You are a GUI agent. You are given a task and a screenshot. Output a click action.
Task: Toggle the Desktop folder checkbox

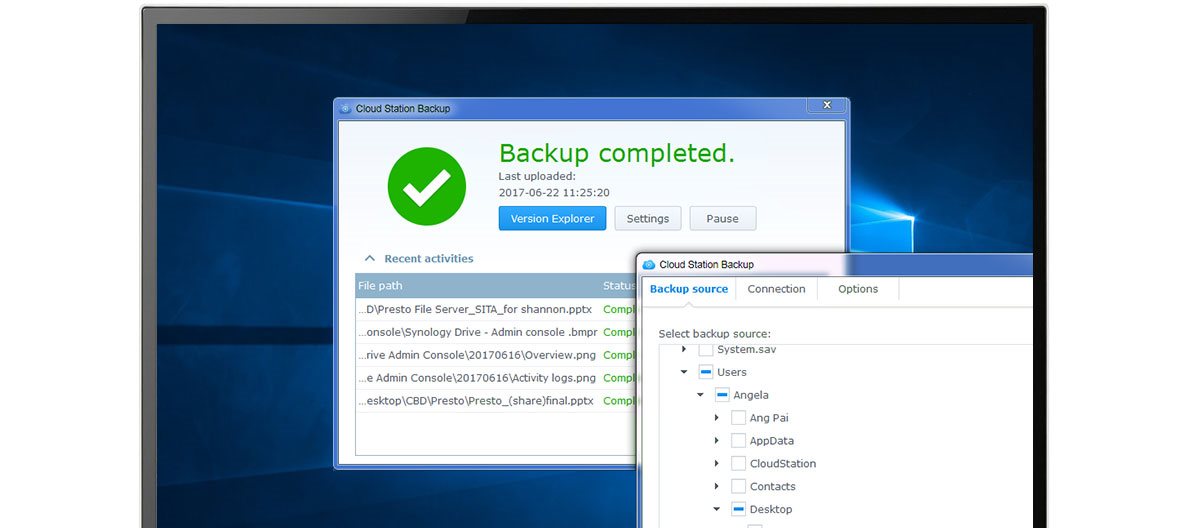(x=738, y=509)
